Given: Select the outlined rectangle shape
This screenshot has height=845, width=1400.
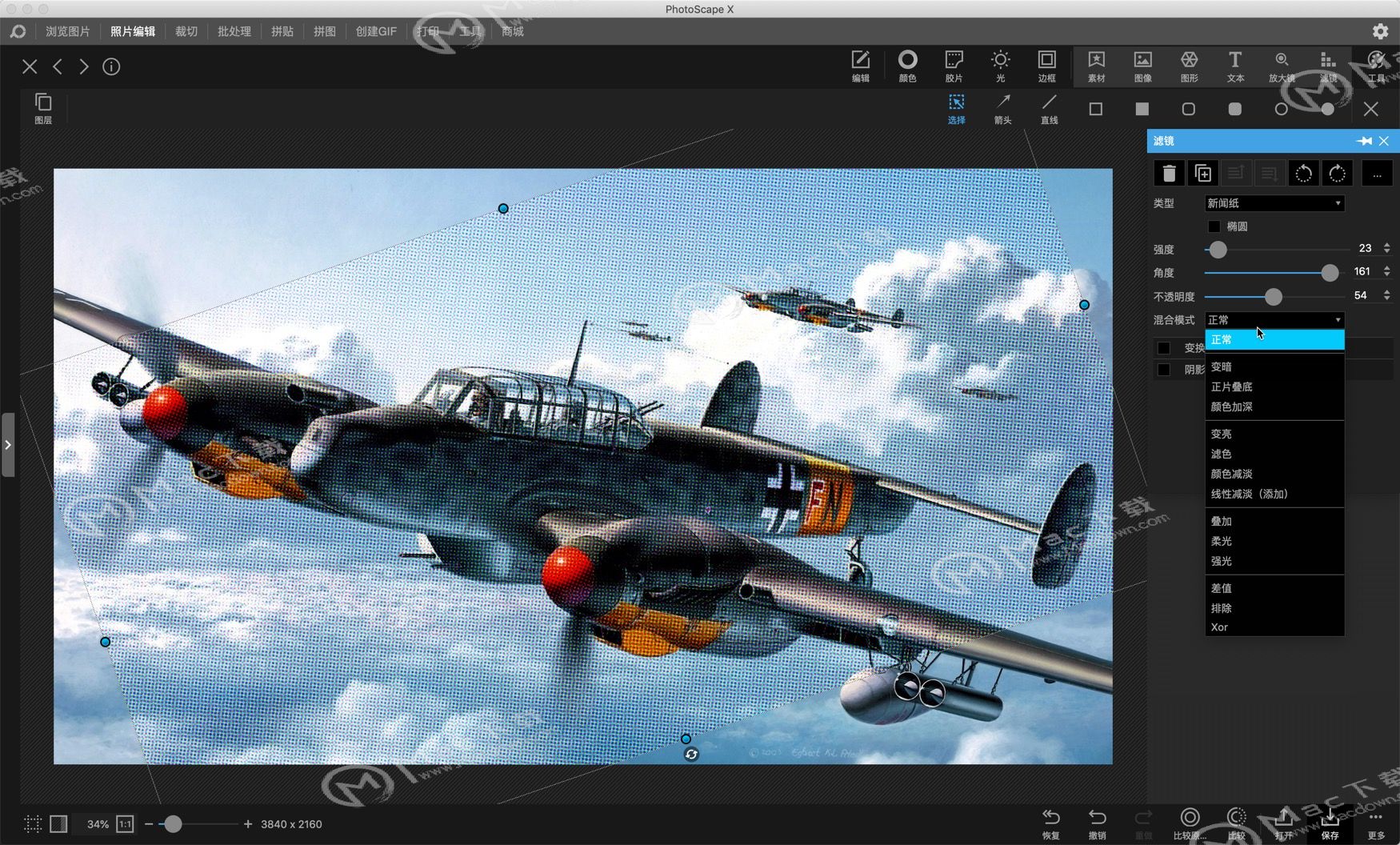Looking at the screenshot, I should [1096, 109].
